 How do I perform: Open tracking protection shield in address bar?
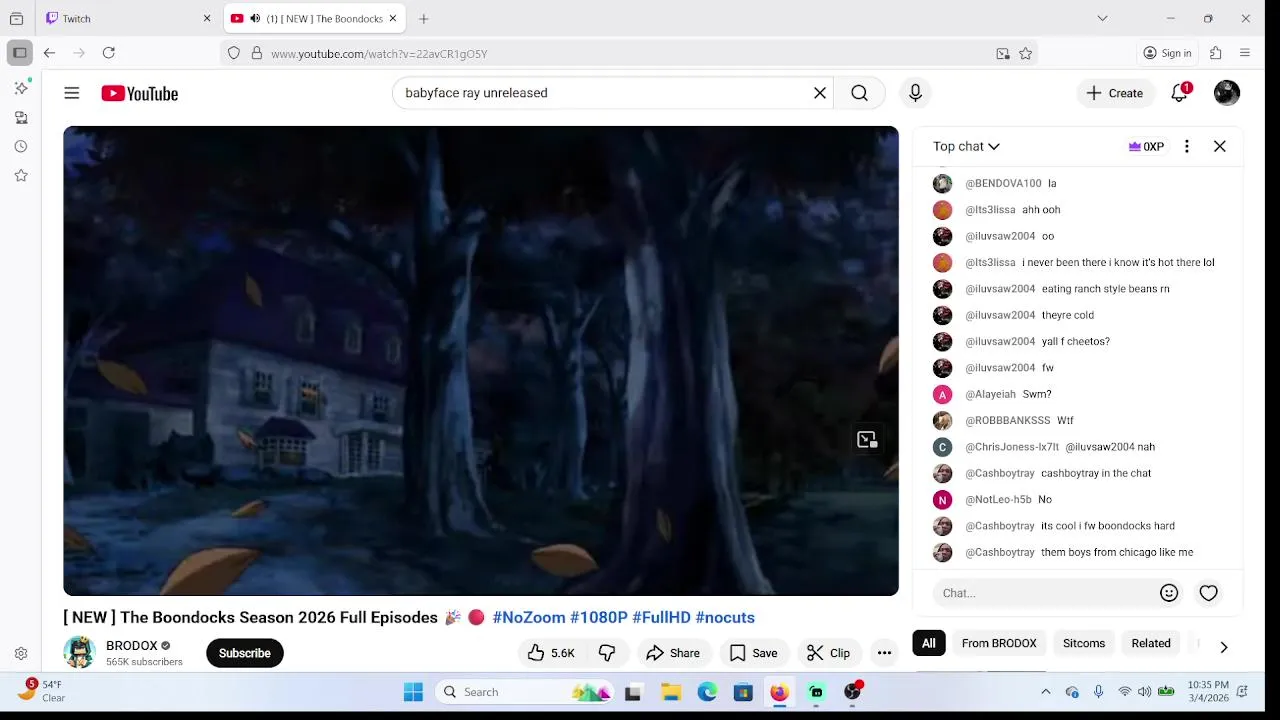pyautogui.click(x=234, y=53)
